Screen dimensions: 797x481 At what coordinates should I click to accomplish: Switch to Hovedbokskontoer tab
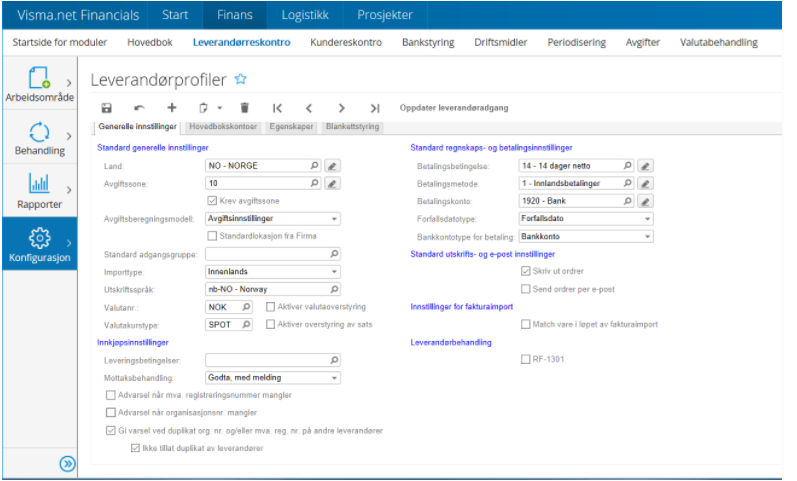coord(223,127)
